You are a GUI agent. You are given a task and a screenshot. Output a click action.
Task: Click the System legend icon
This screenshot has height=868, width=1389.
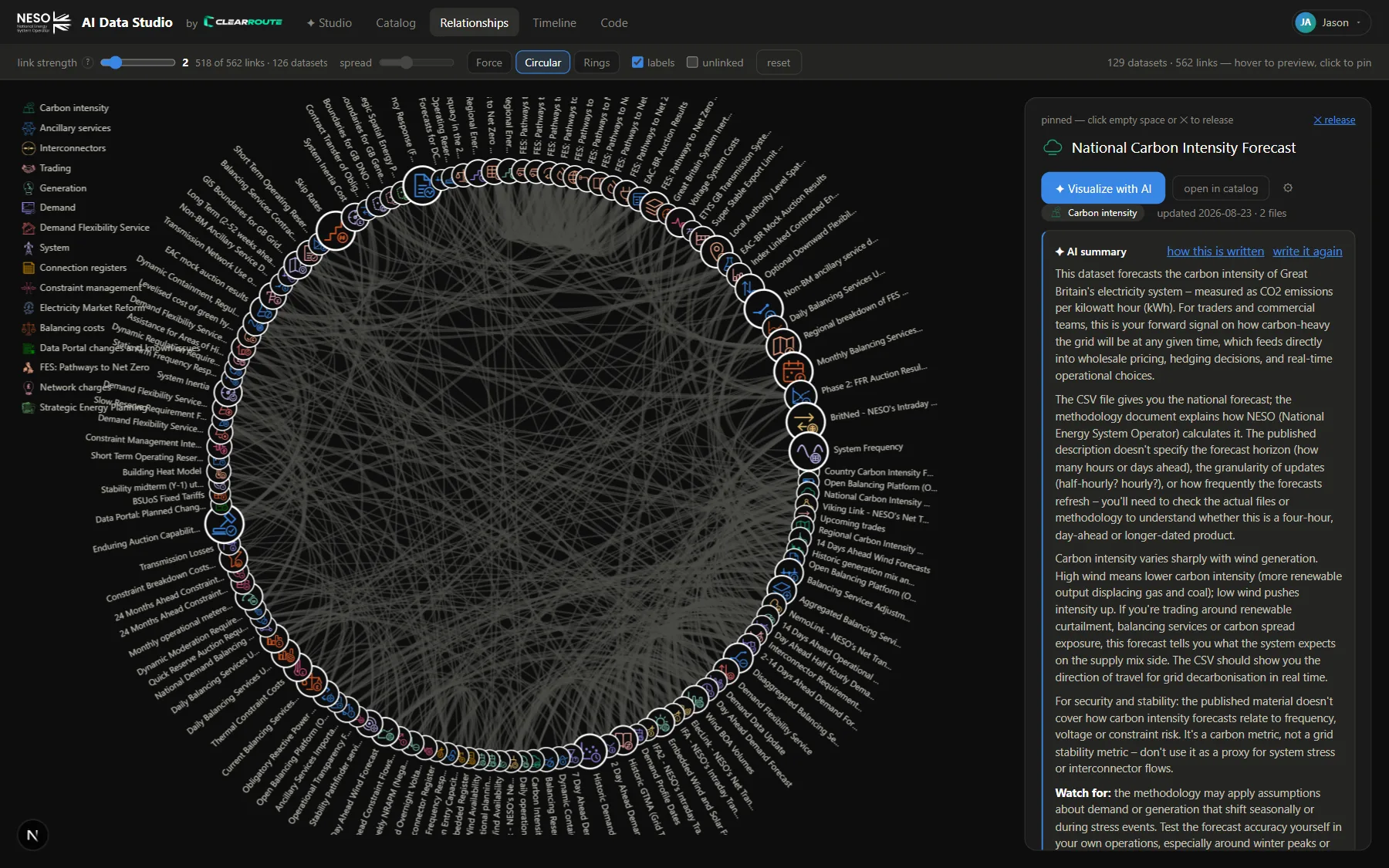(x=29, y=248)
